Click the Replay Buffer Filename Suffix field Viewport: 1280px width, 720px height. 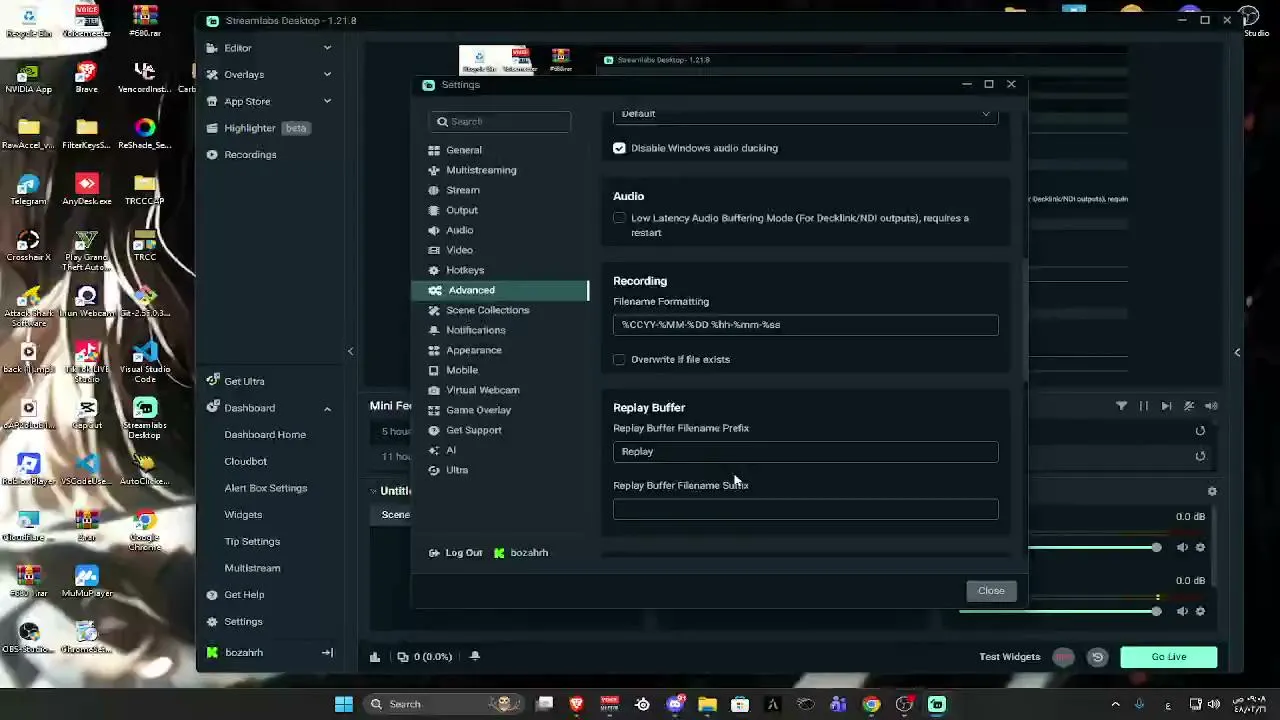pyautogui.click(x=805, y=510)
